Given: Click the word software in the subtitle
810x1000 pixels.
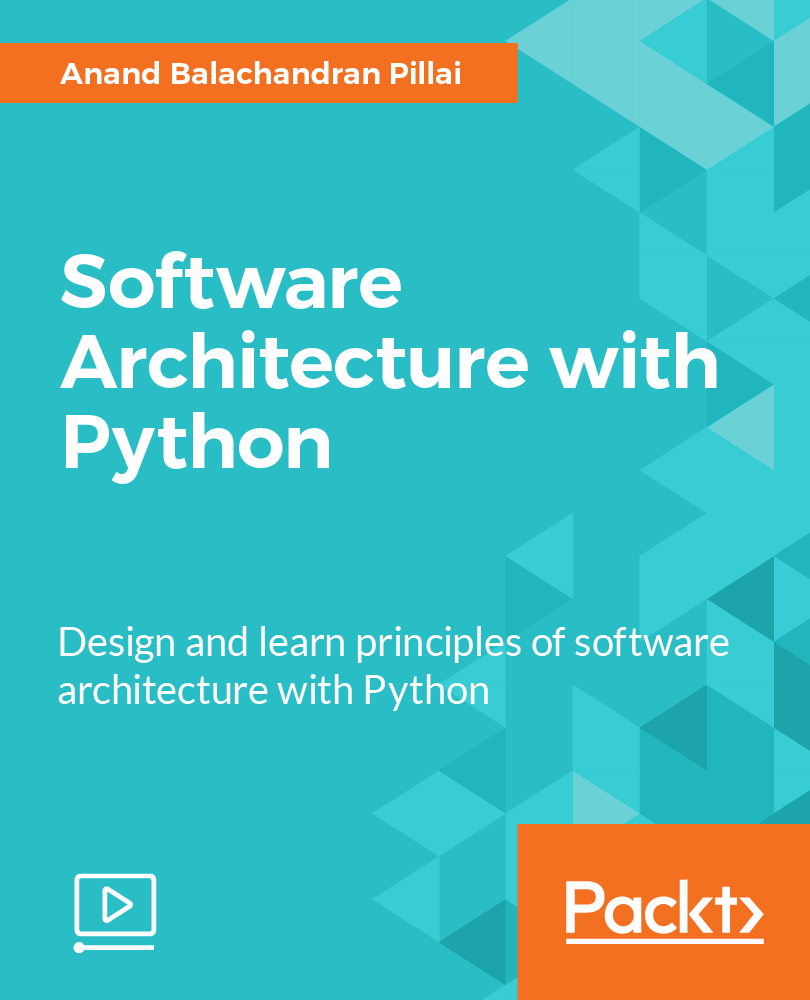Looking at the screenshot, I should [651, 645].
